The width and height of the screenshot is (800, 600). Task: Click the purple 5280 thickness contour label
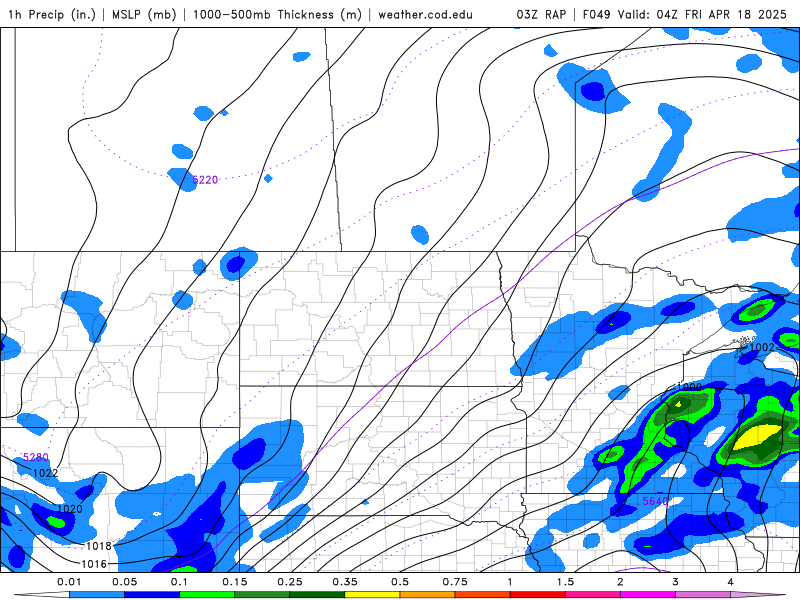point(36,457)
